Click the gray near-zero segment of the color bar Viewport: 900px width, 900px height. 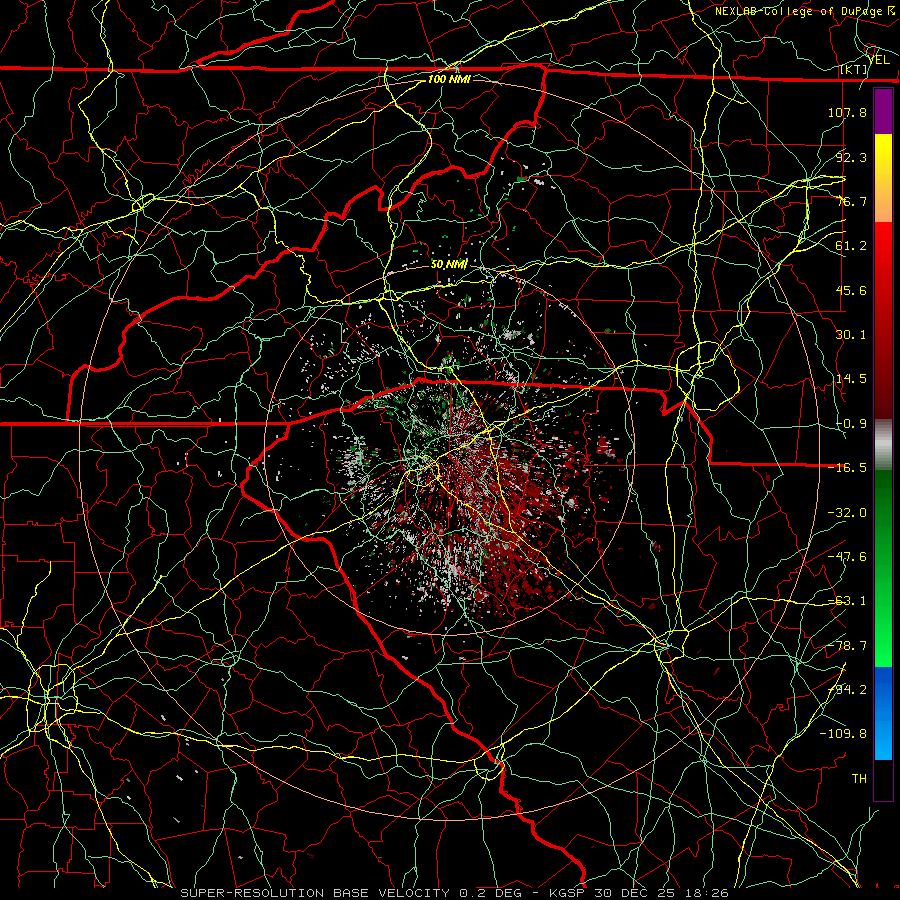883,445
